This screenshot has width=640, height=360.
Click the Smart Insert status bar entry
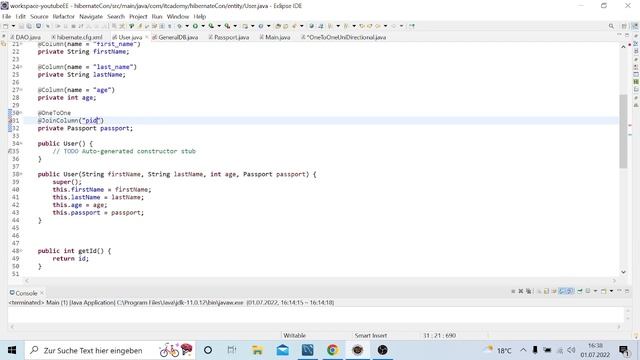tap(371, 336)
